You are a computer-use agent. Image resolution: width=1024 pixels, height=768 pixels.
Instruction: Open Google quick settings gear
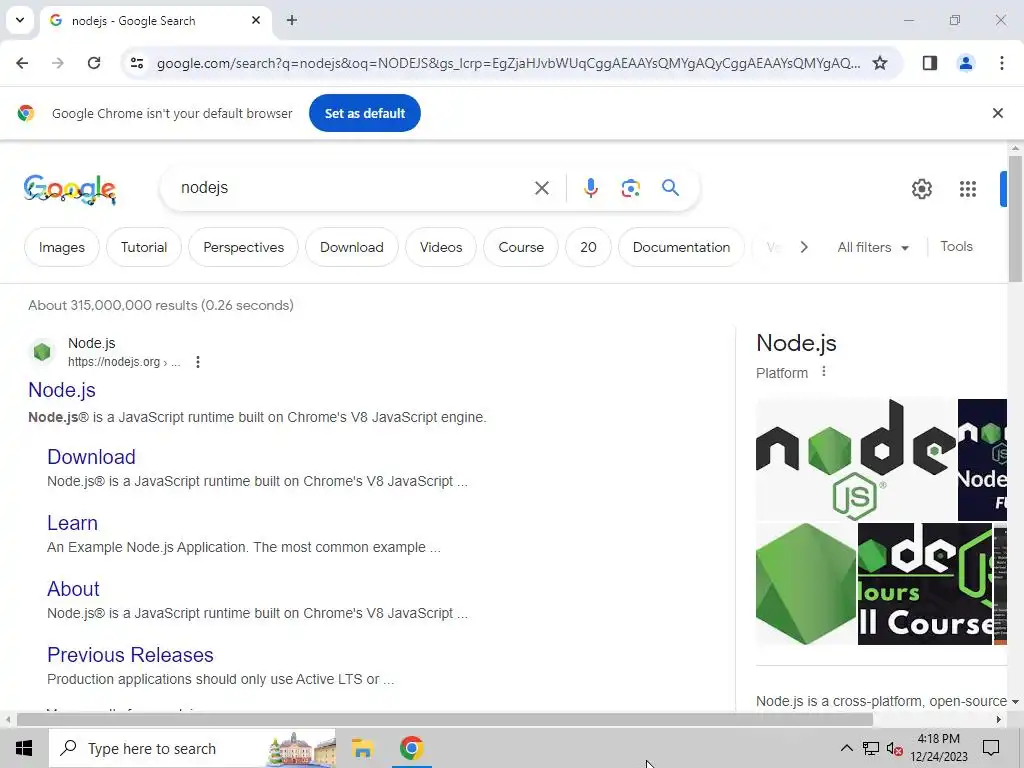click(x=921, y=189)
